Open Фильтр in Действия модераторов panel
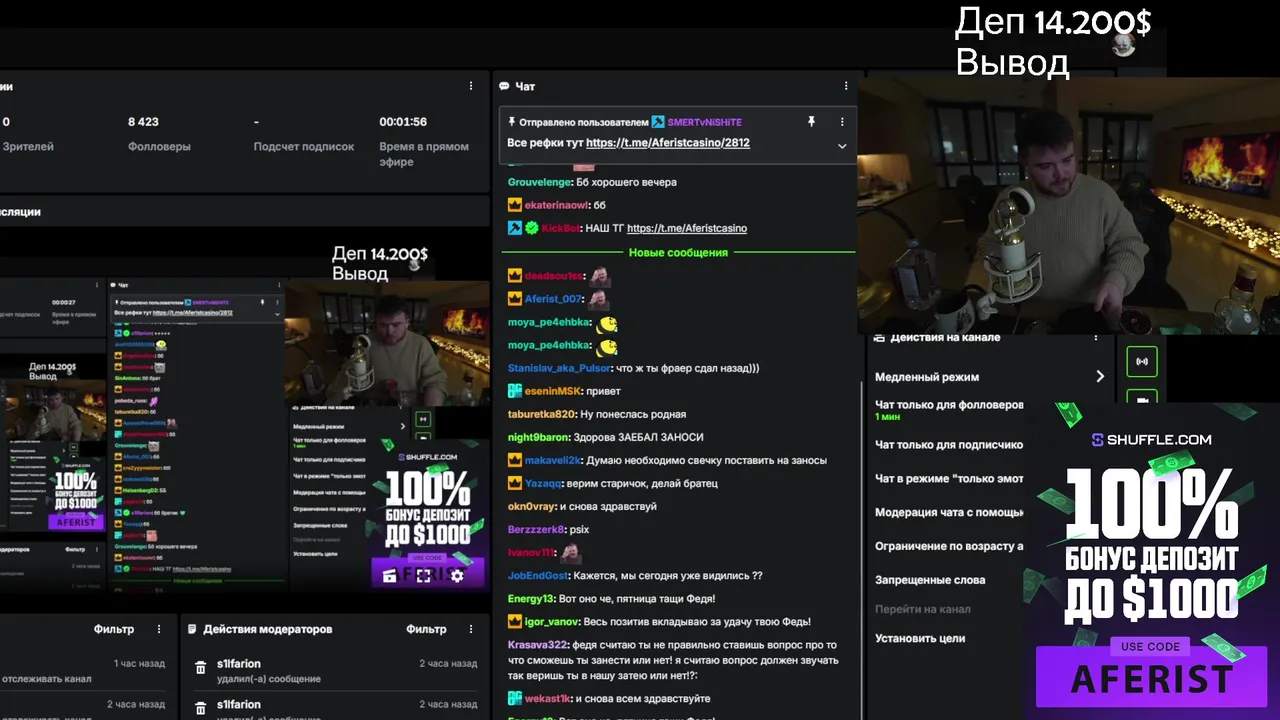Screen dimensions: 1280x720 (426, 629)
